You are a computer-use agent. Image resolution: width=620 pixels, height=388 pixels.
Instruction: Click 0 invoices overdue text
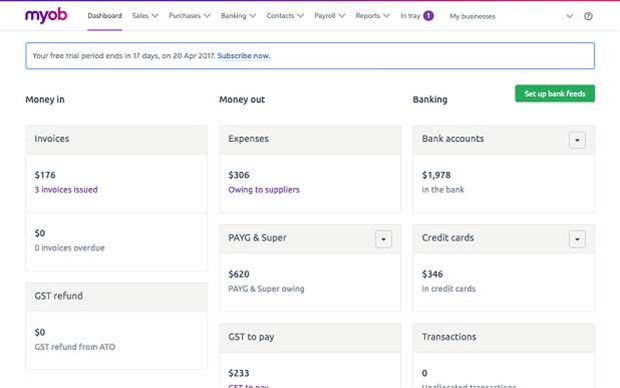[70, 248]
